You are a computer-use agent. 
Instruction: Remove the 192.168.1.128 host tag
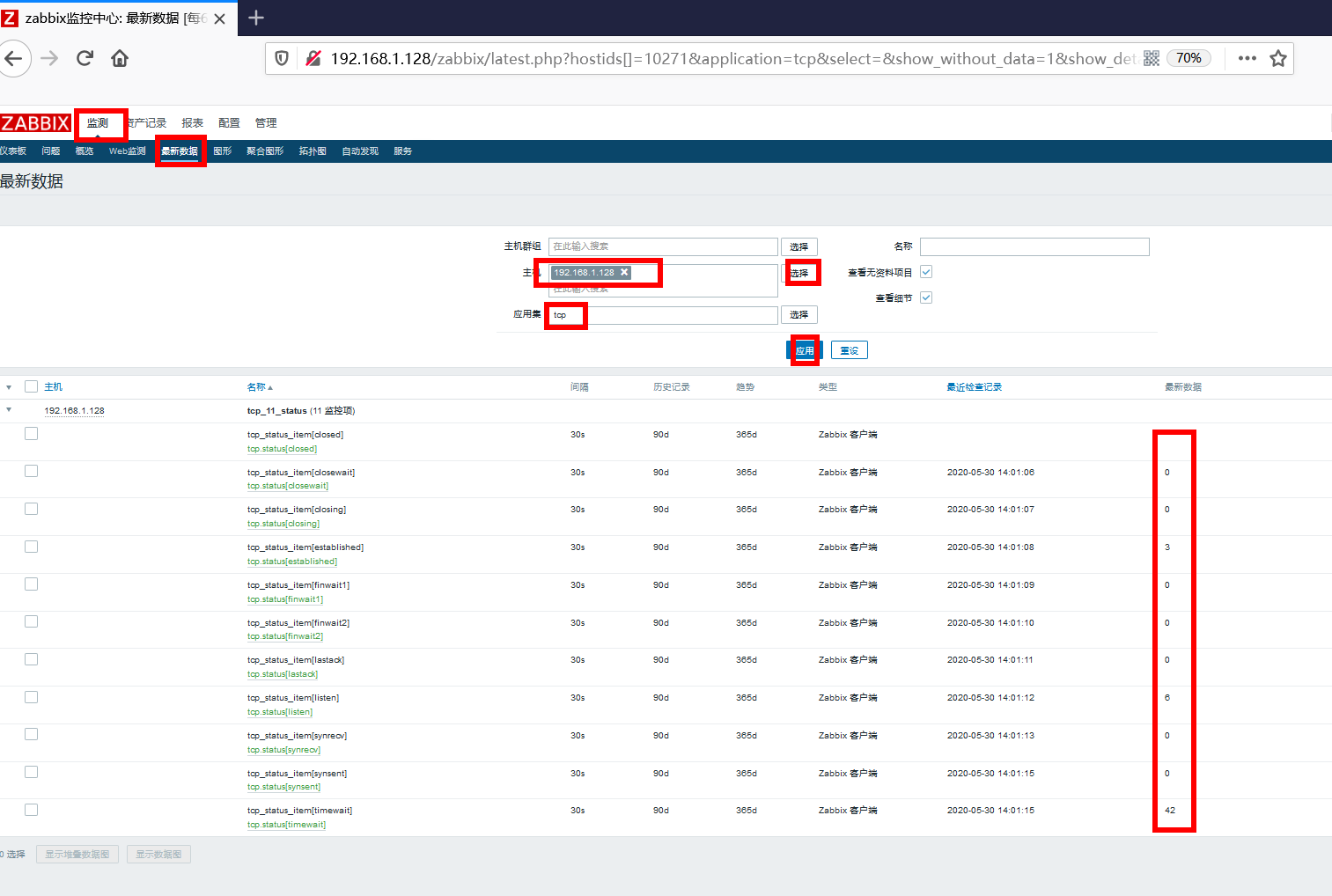[624, 273]
